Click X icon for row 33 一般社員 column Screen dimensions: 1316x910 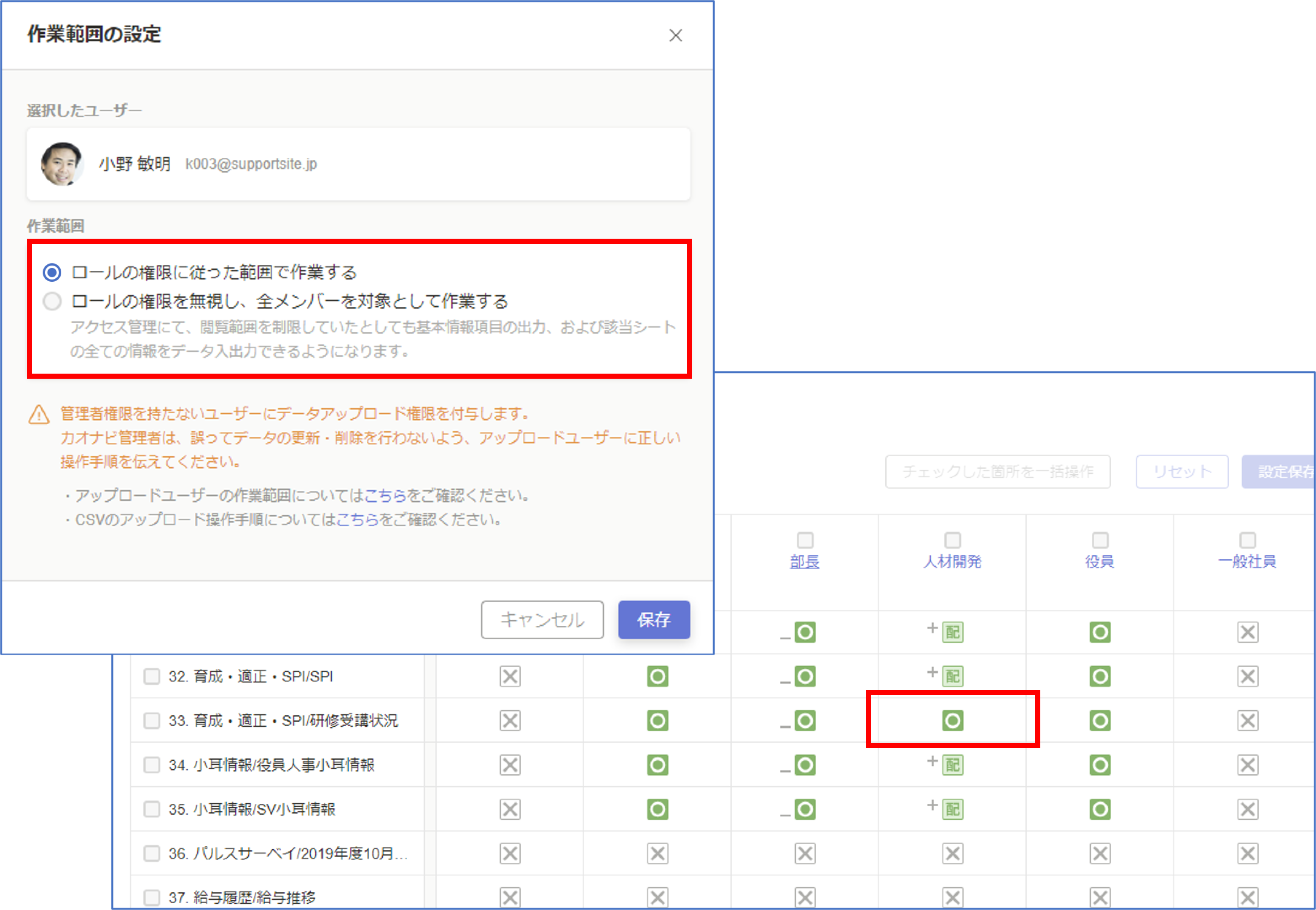pyautogui.click(x=1248, y=721)
